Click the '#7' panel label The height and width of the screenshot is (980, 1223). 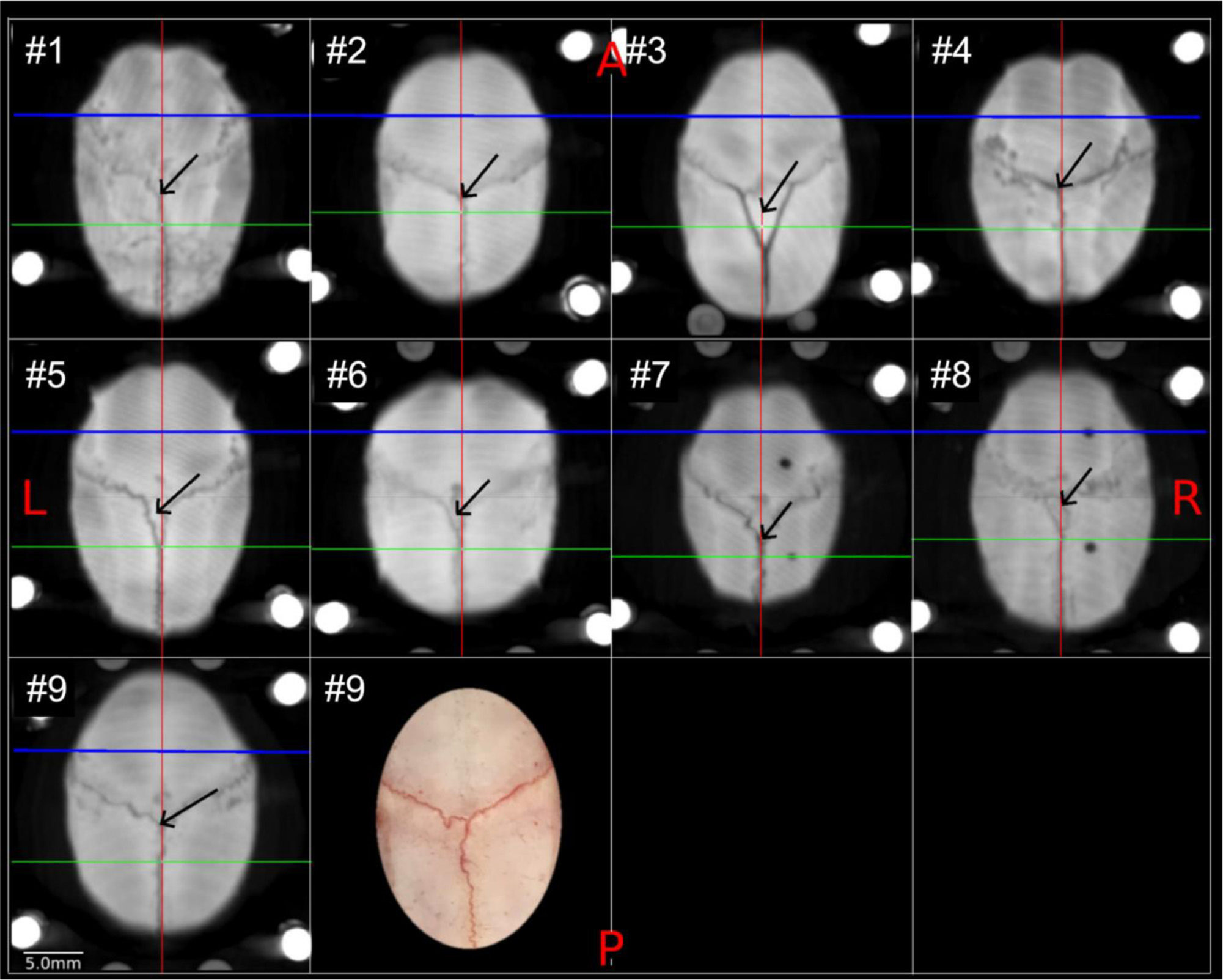649,375
